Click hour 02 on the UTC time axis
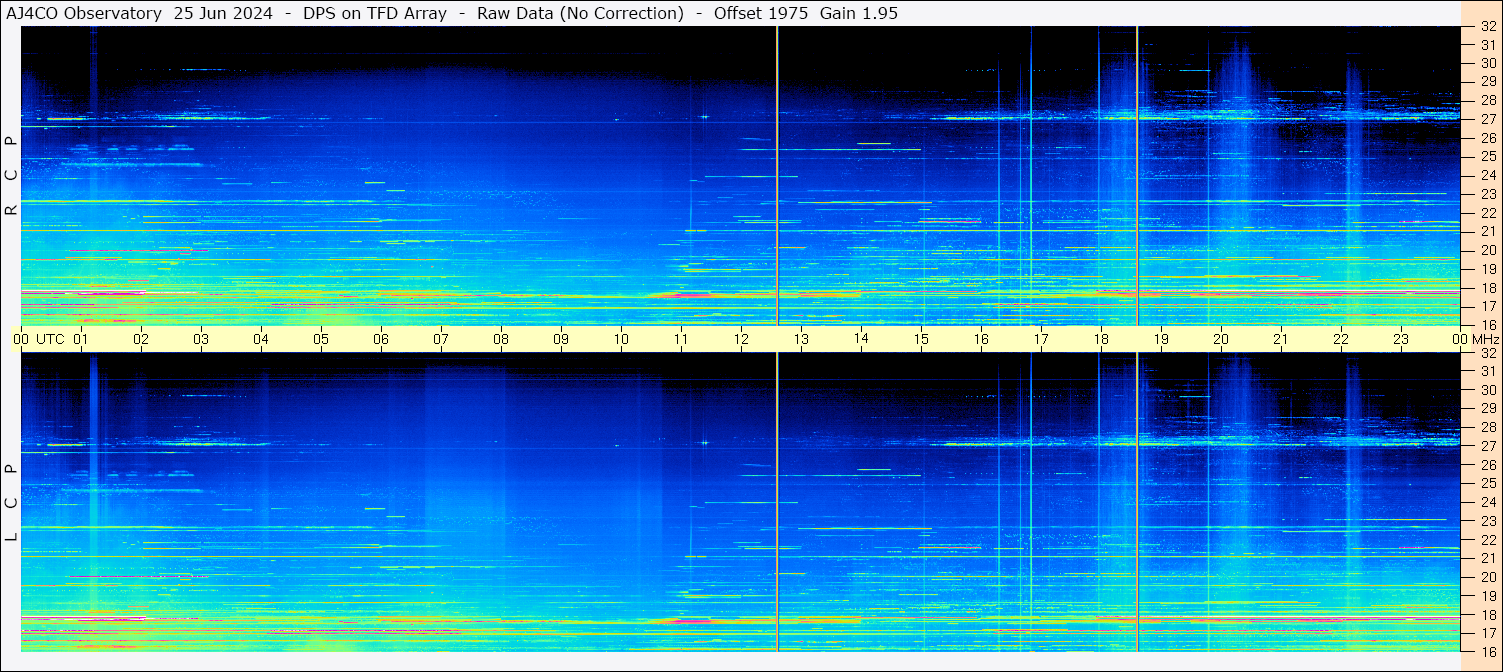1503x672 pixels. tap(141, 339)
